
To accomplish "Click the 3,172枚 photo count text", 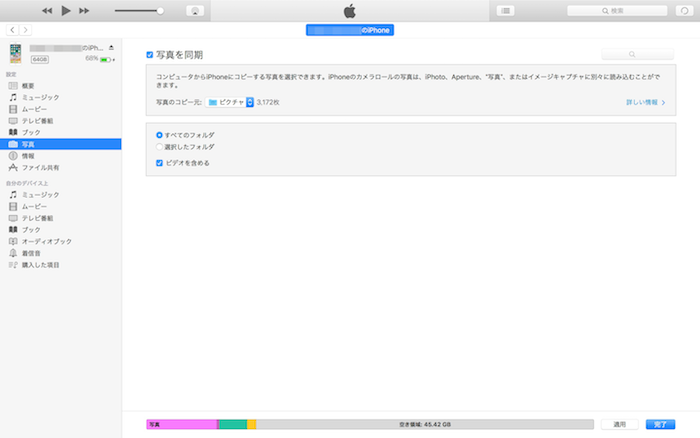I will (x=268, y=102).
